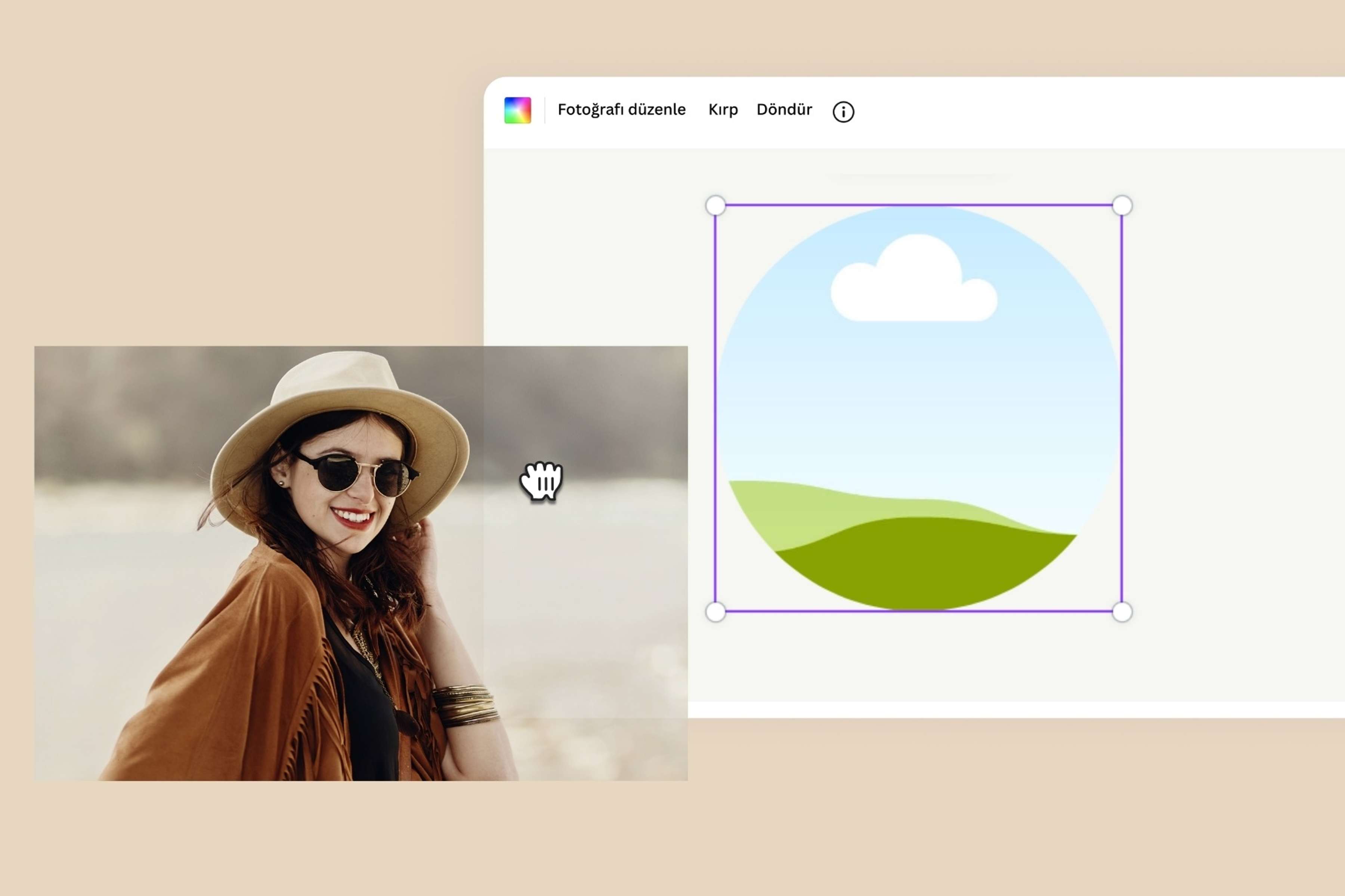Screen dimensions: 1345x896
Task: Grab the top-left frame resize handle
Action: click(x=715, y=206)
